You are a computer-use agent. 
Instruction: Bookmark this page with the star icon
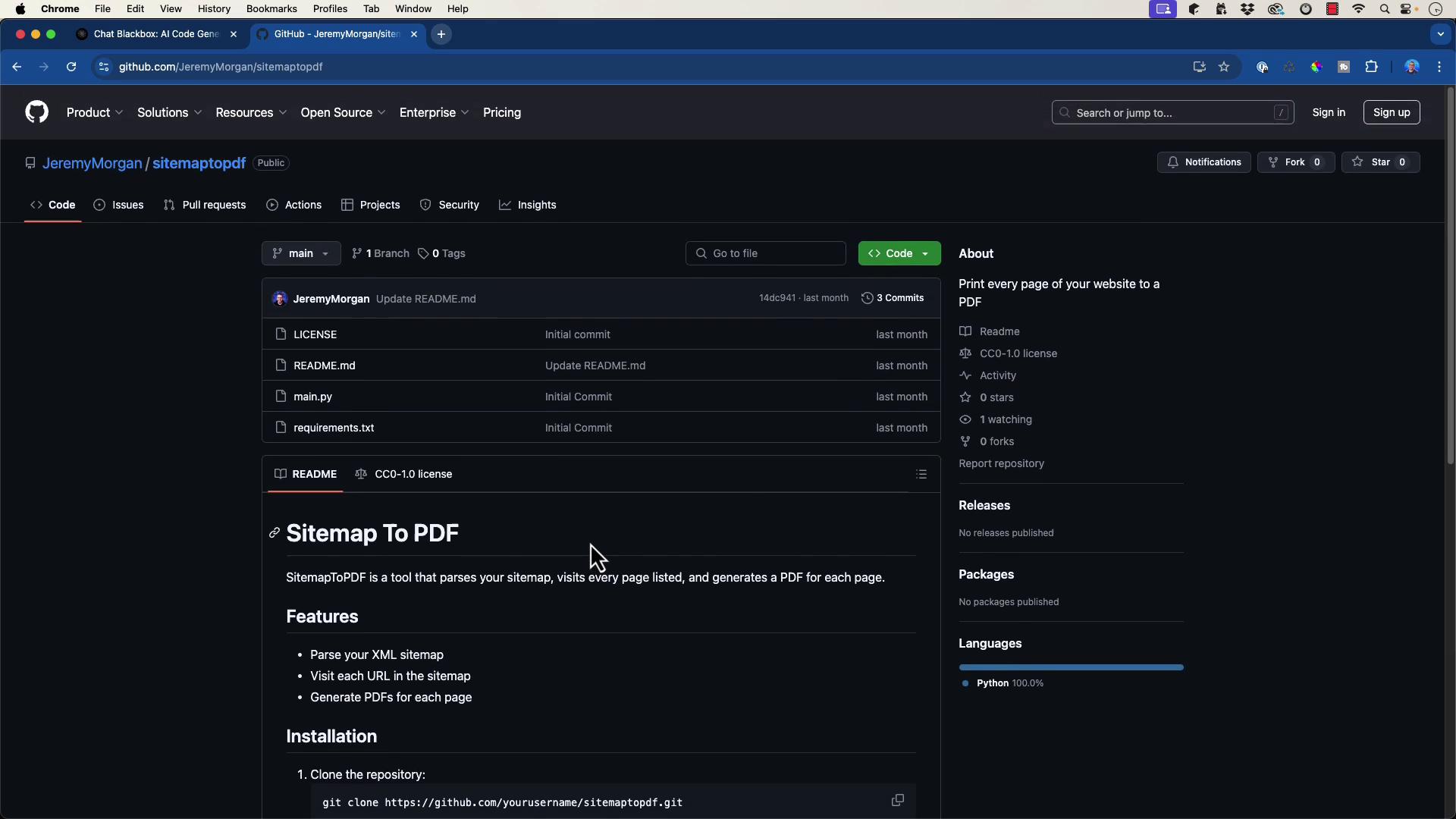1224,67
